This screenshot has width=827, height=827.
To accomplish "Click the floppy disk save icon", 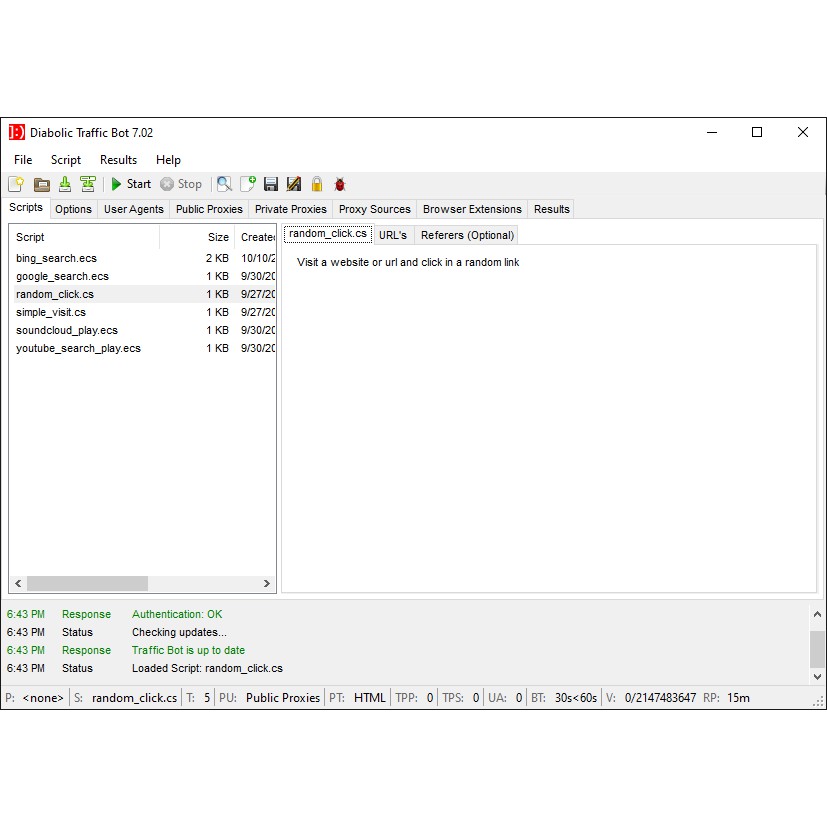I will (x=271, y=184).
